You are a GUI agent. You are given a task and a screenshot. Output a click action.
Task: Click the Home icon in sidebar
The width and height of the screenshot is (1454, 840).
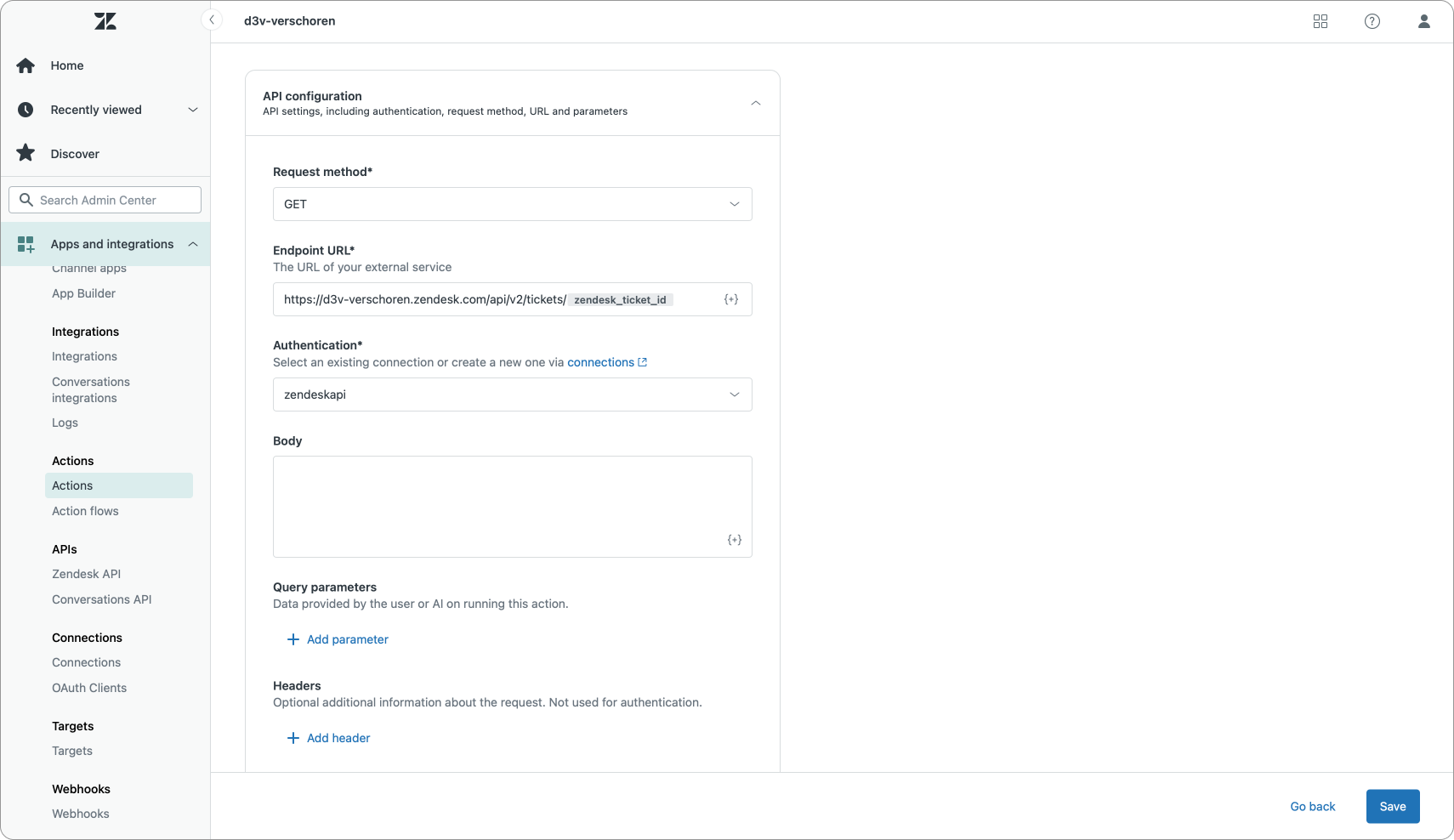(x=26, y=65)
